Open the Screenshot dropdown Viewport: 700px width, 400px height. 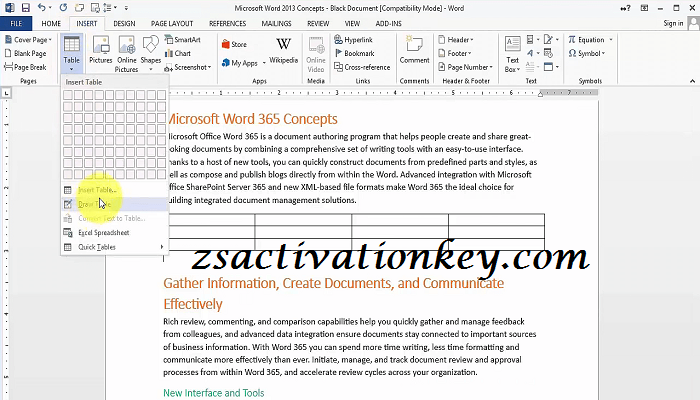(209, 67)
